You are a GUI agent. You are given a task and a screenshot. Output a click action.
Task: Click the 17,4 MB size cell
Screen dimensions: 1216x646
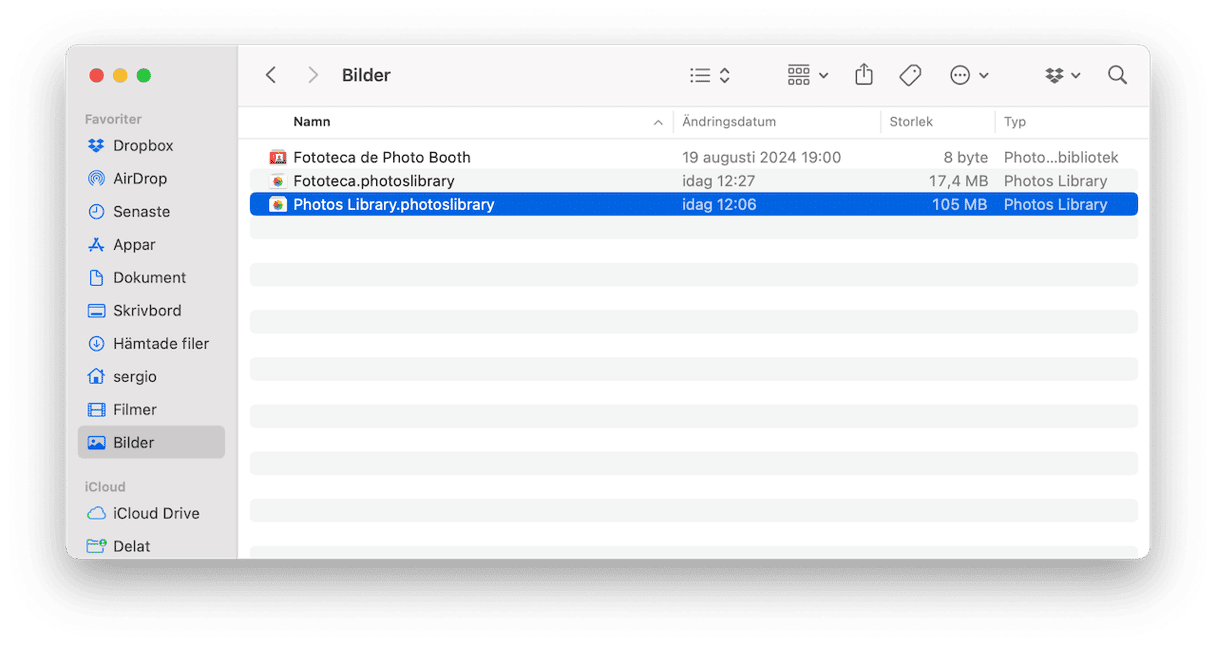pyautogui.click(x=958, y=181)
